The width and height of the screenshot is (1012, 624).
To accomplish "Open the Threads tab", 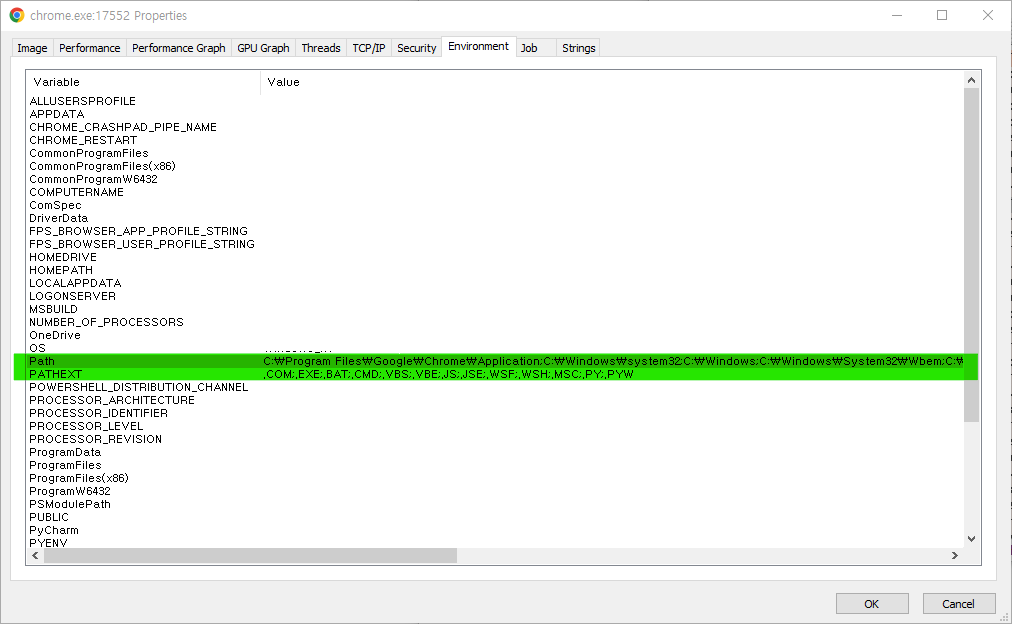I will 321,48.
